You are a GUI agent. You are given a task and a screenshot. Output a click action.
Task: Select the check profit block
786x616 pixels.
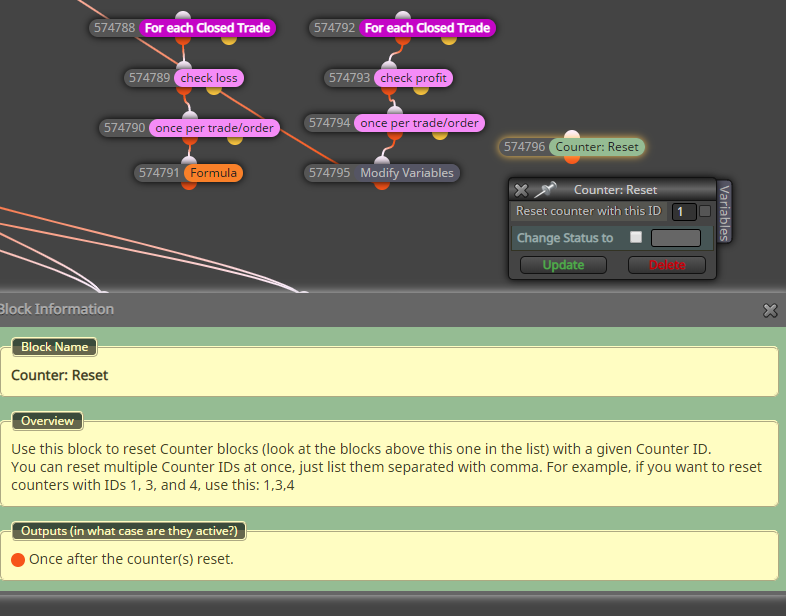coord(413,78)
